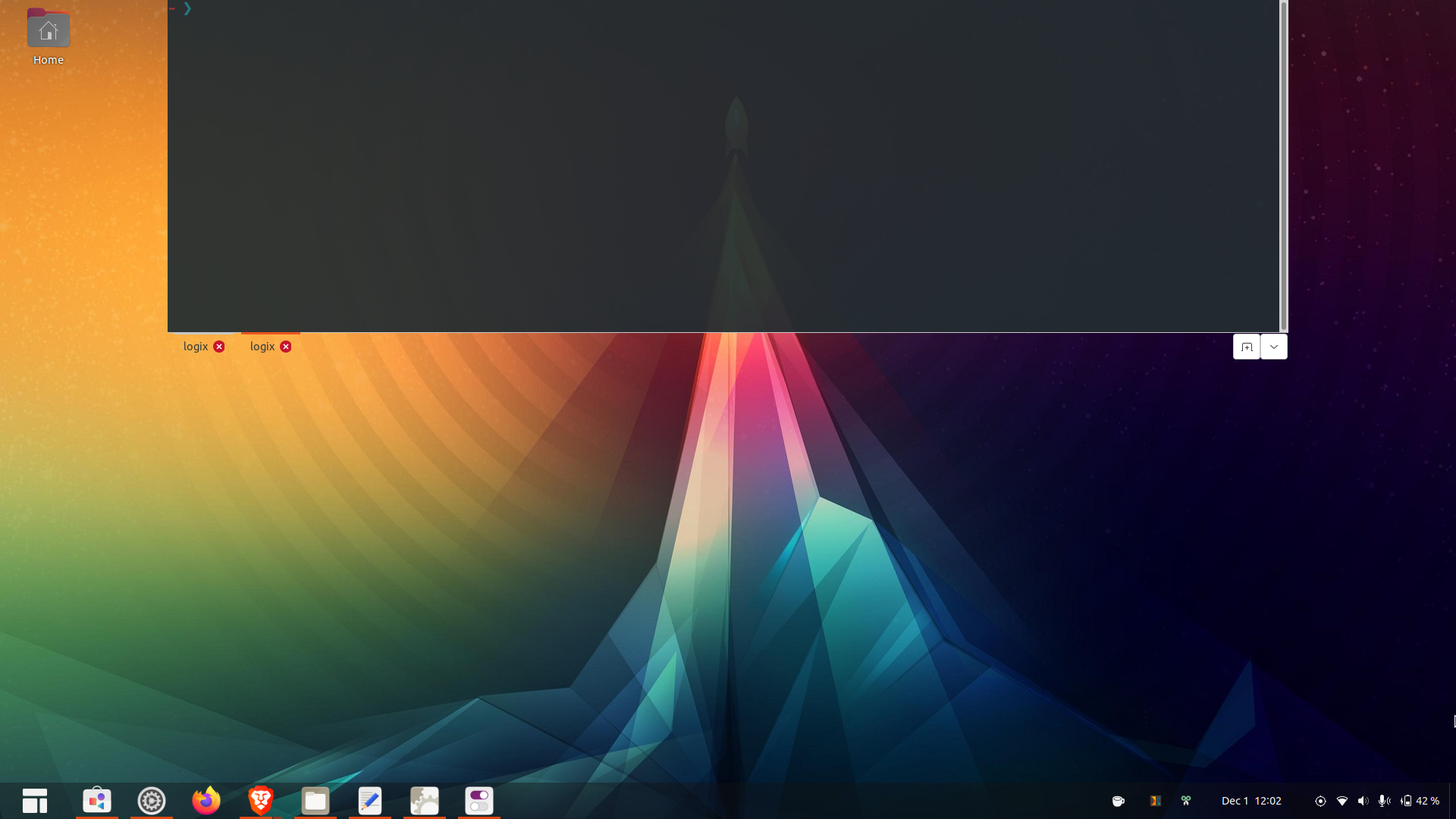
Task: Open the Wi-Fi network indicator
Action: pos(1342,801)
